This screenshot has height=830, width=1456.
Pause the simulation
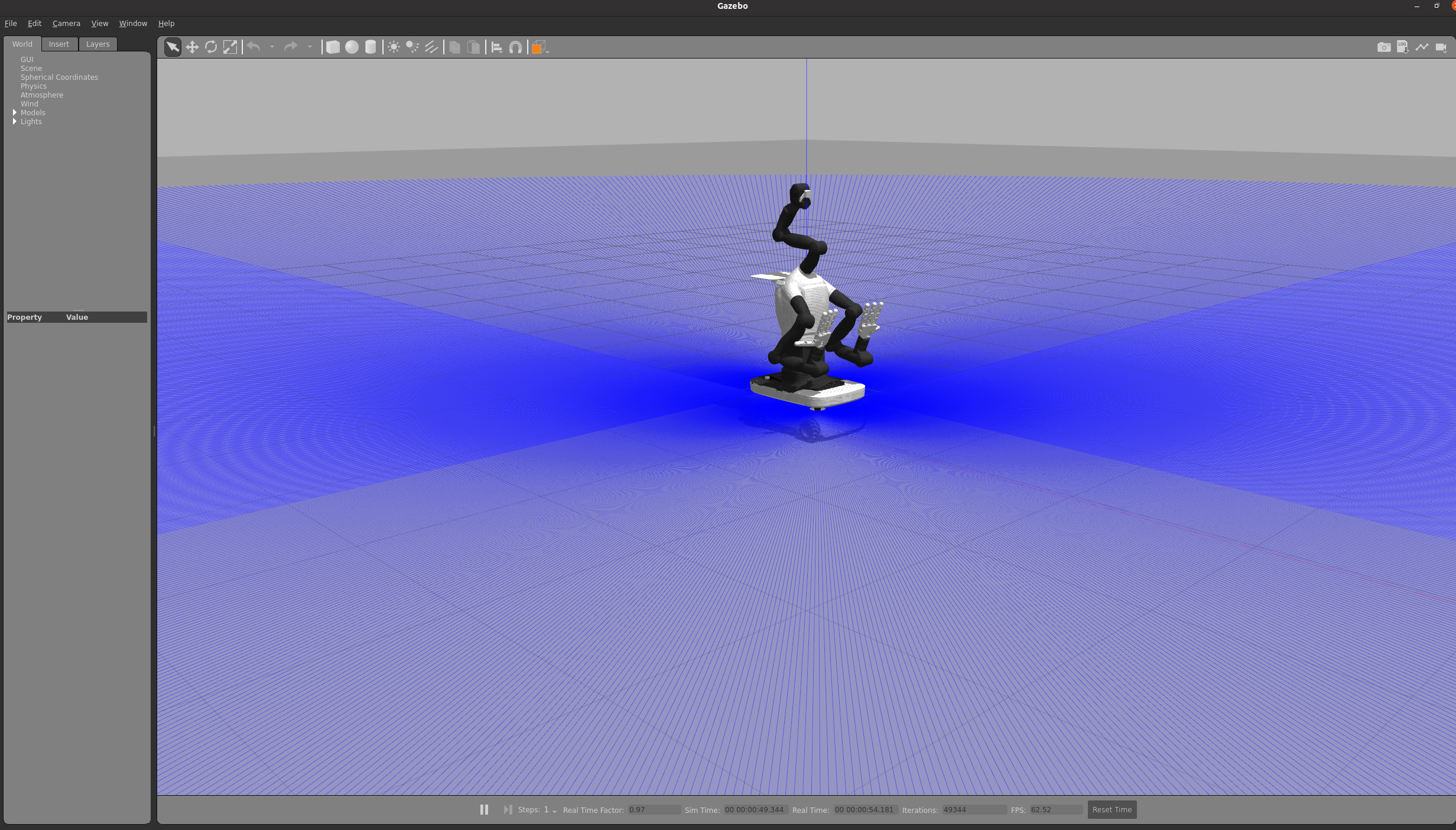[484, 809]
